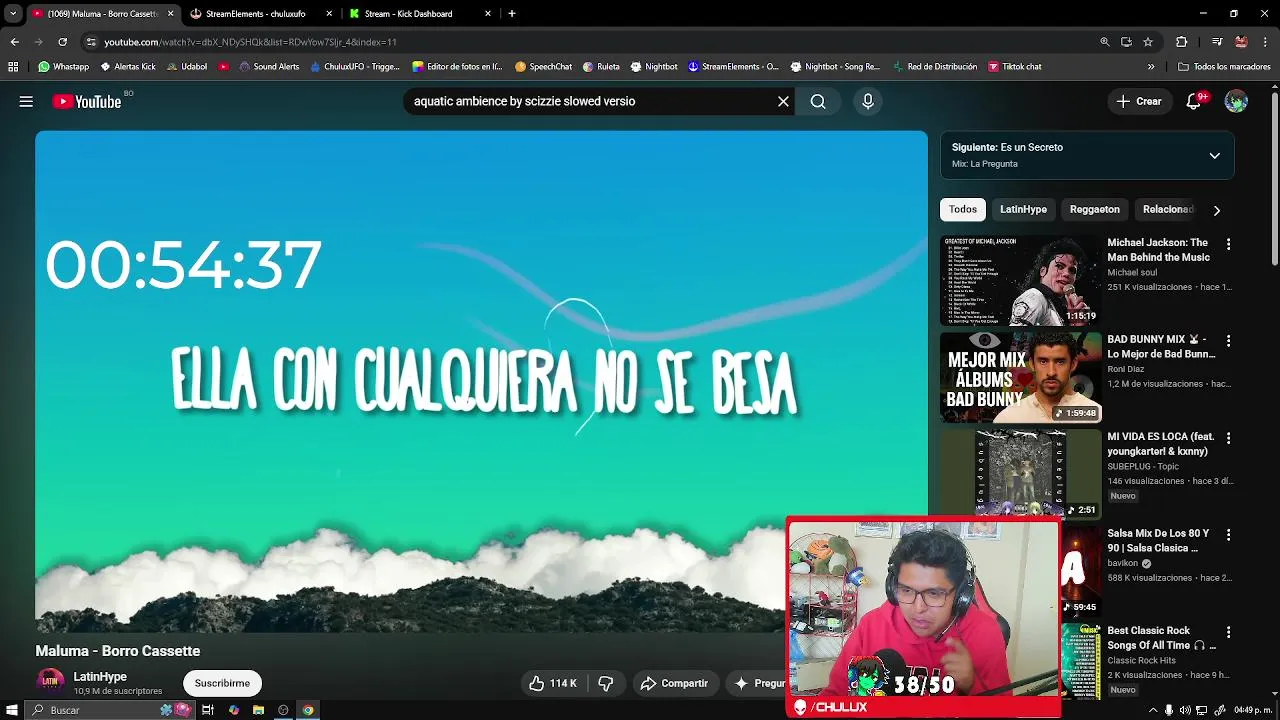Switch to Stream Kick Dashboard tab
Viewport: 1280px width, 720px height.
tap(420, 14)
